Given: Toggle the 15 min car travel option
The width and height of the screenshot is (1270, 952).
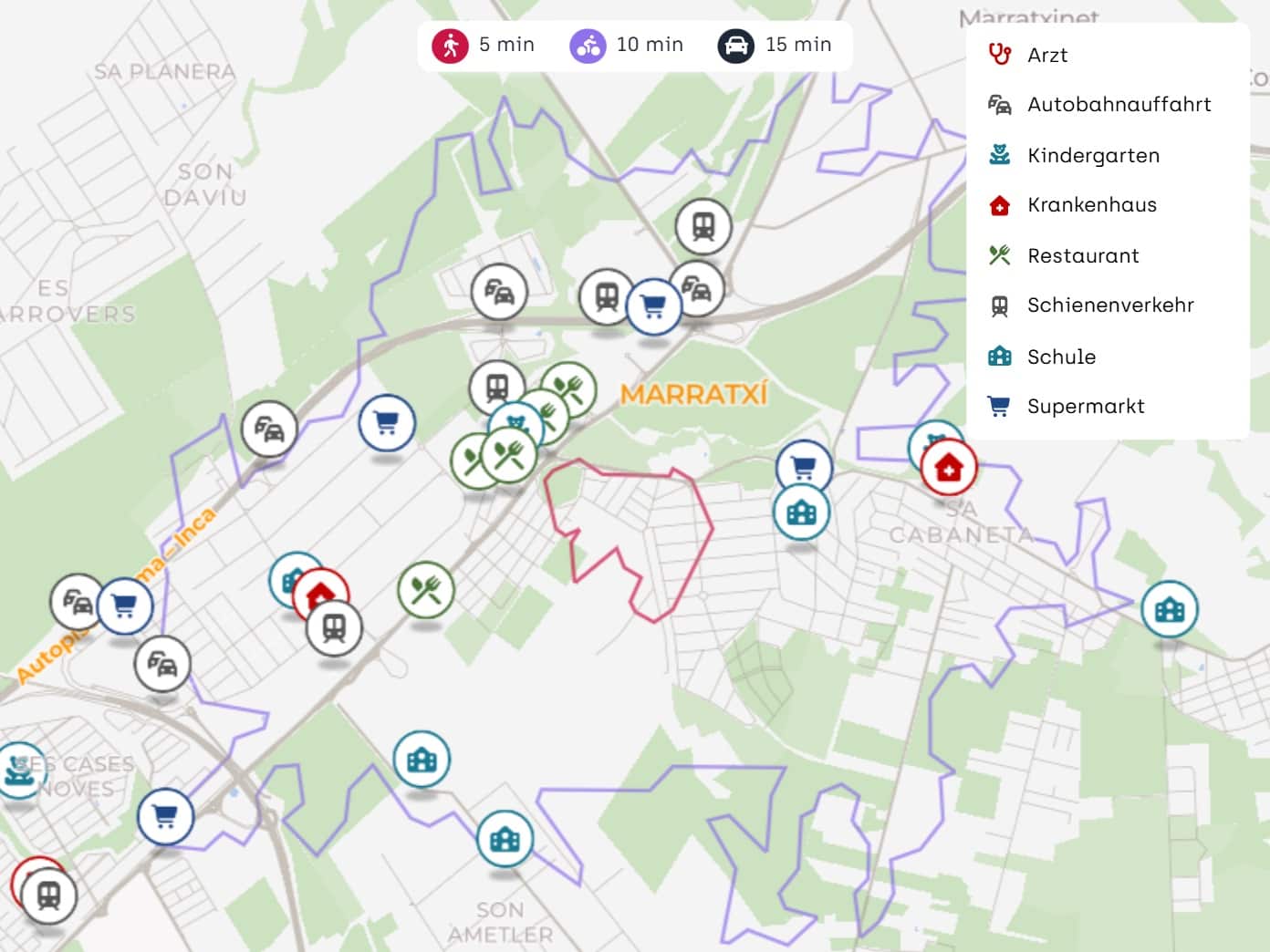Looking at the screenshot, I should (x=736, y=45).
